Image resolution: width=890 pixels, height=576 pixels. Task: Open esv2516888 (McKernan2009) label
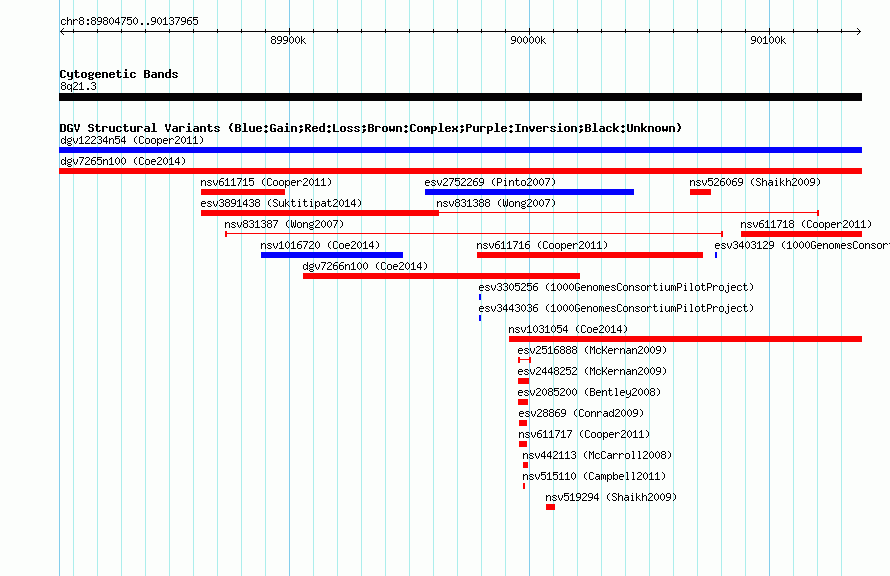(x=592, y=350)
